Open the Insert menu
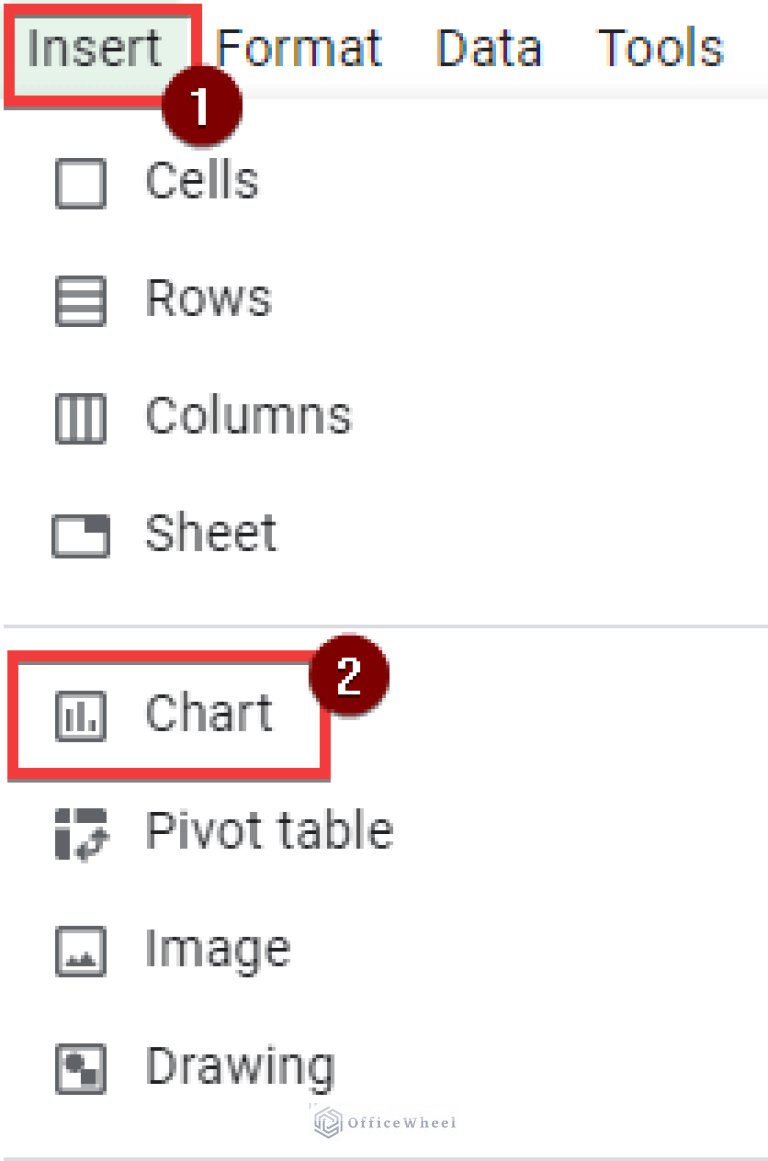This screenshot has width=768, height=1161. click(x=94, y=47)
